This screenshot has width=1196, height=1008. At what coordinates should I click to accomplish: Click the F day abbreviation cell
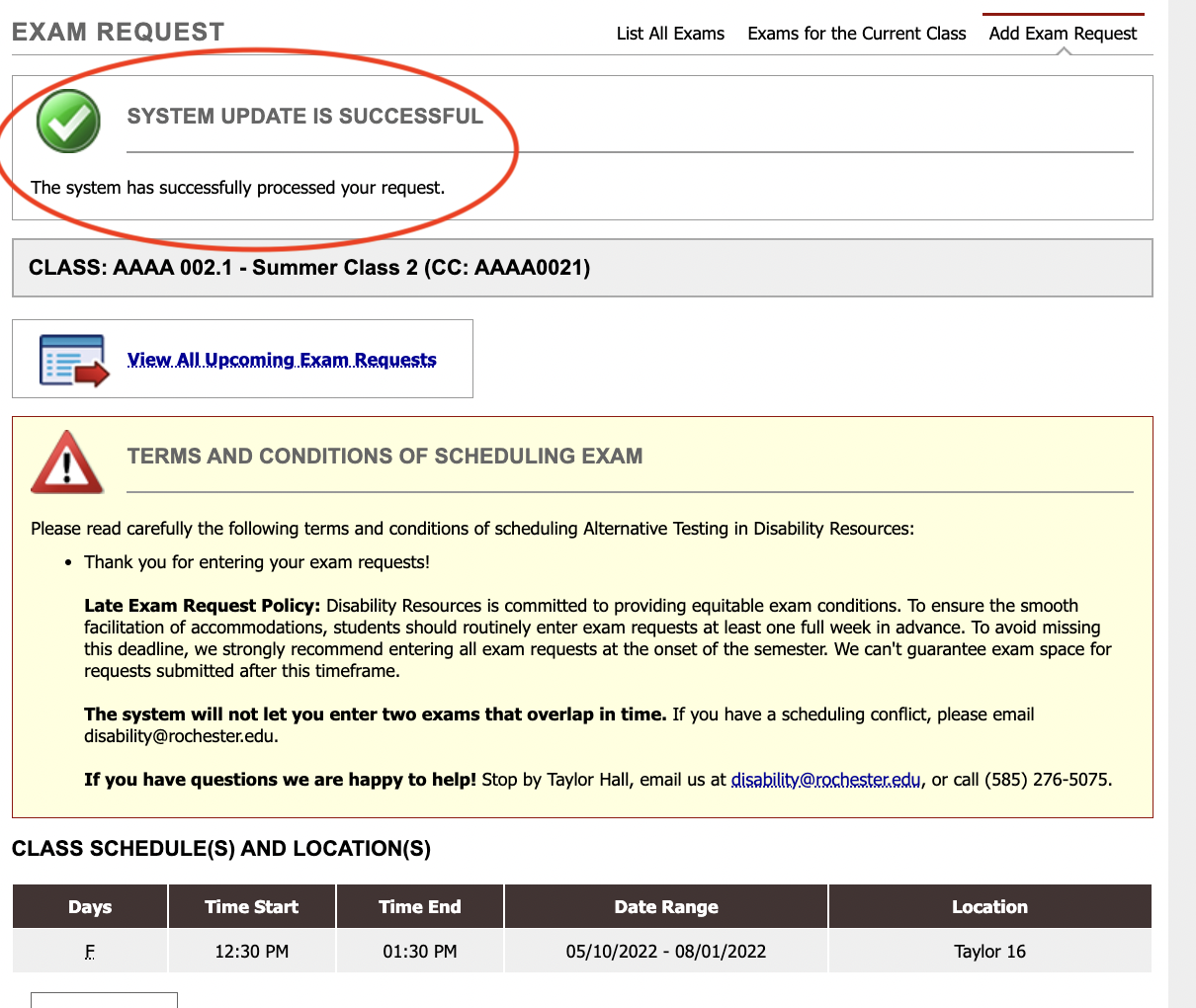point(90,952)
